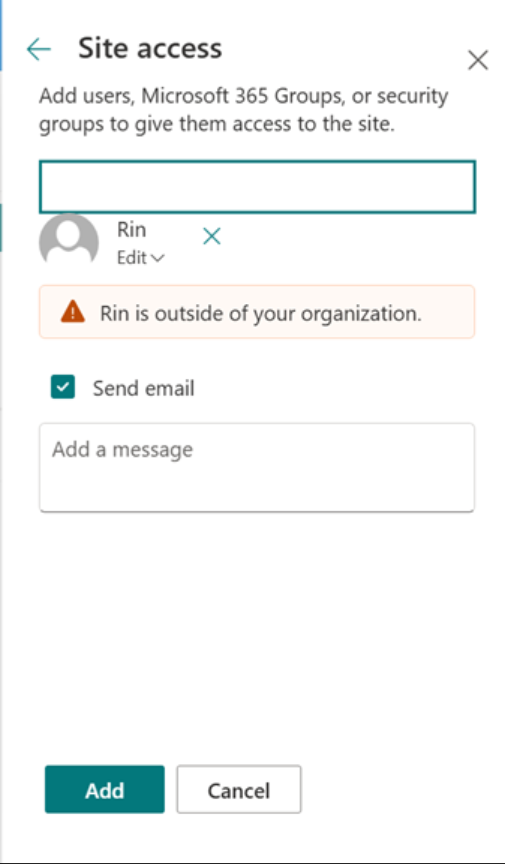Image resolution: width=505 pixels, height=864 pixels.
Task: Go back using the left arrow icon
Action: [39, 50]
